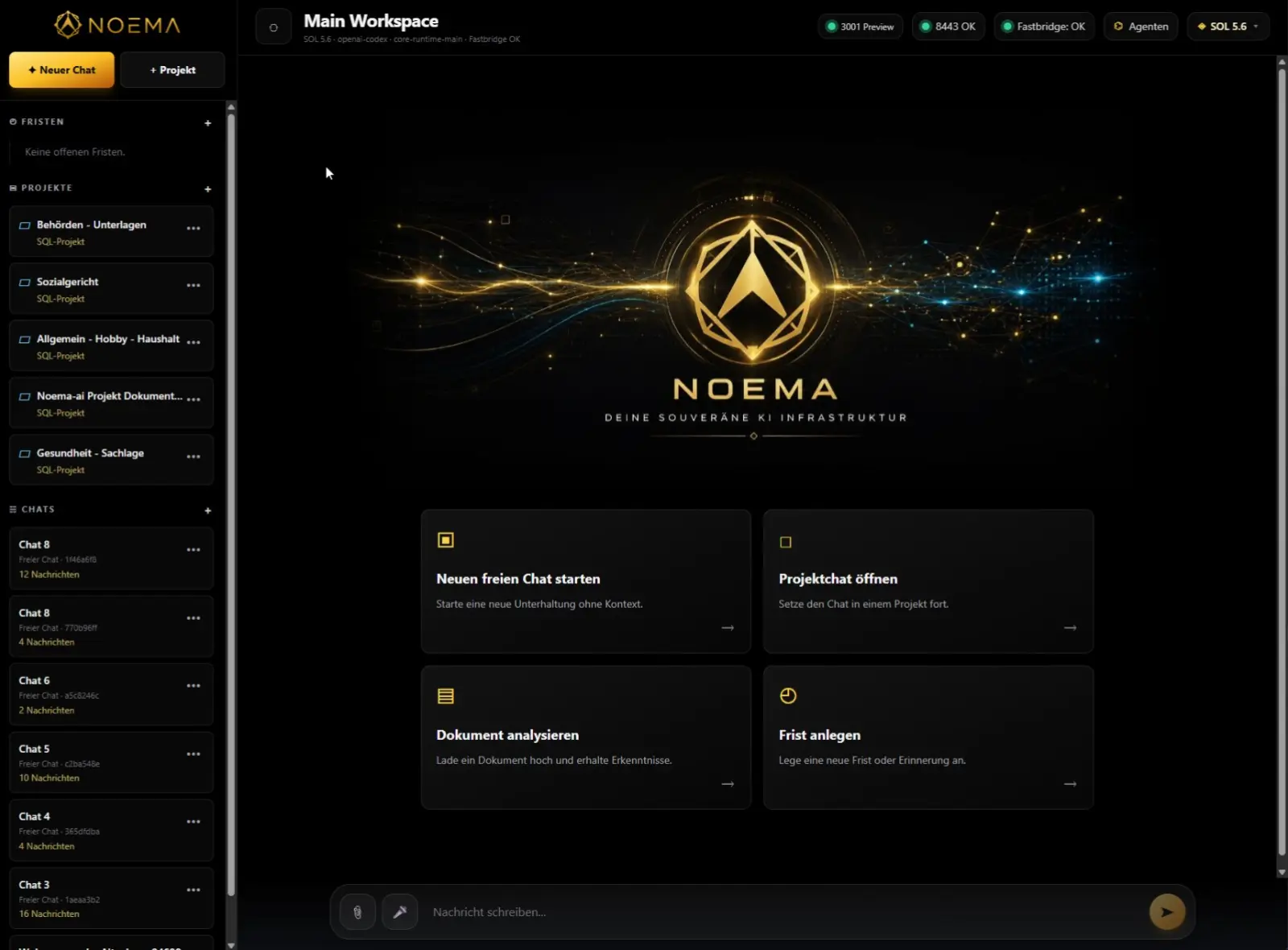The height and width of the screenshot is (950, 1288).
Task: Open options menu for Chat 3
Action: [193, 890]
